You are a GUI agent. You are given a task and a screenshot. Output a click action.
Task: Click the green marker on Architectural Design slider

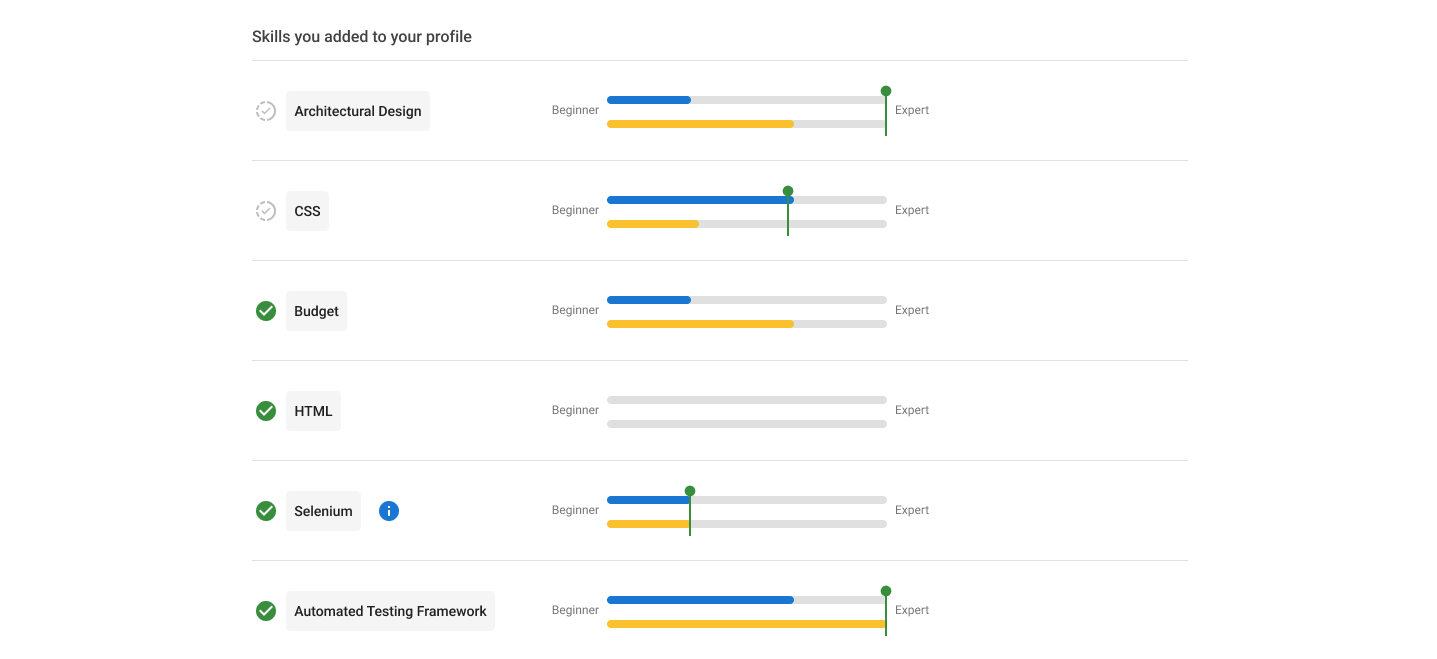click(886, 91)
